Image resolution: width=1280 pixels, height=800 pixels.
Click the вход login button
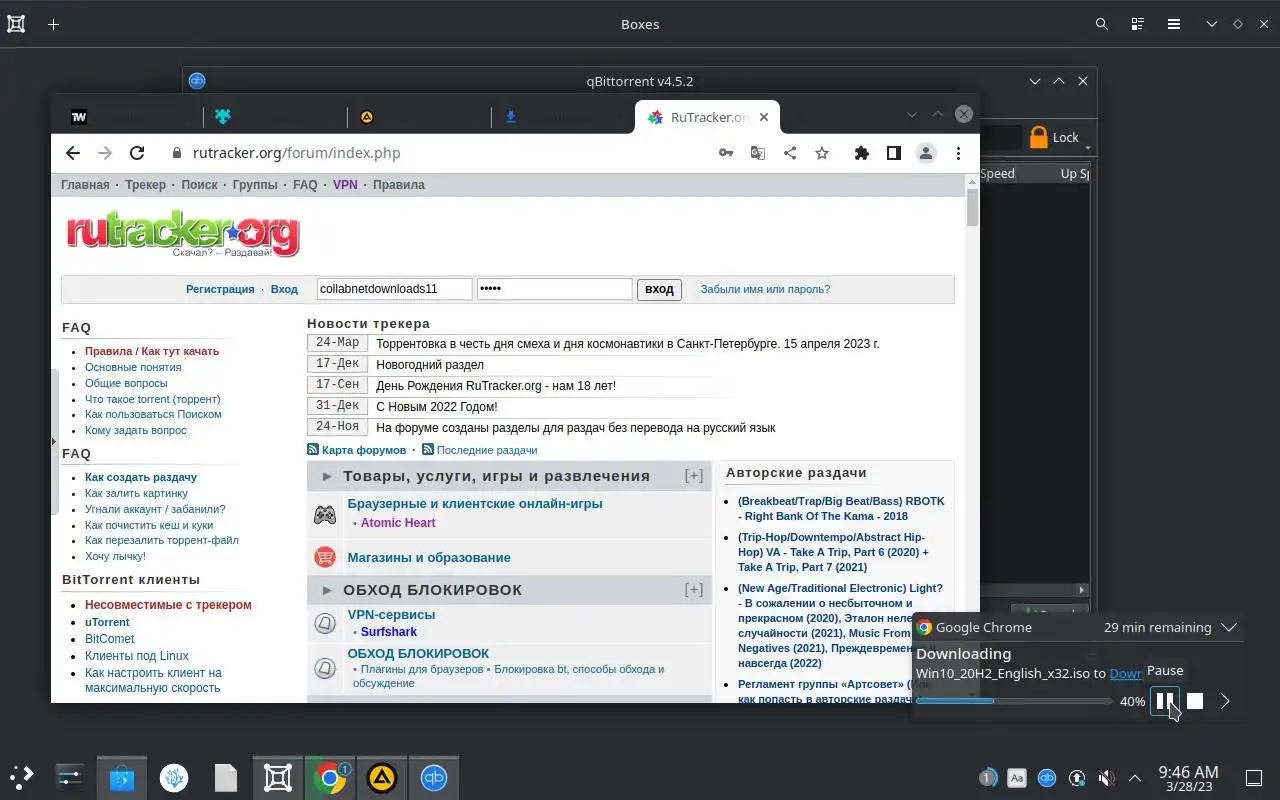click(x=659, y=289)
